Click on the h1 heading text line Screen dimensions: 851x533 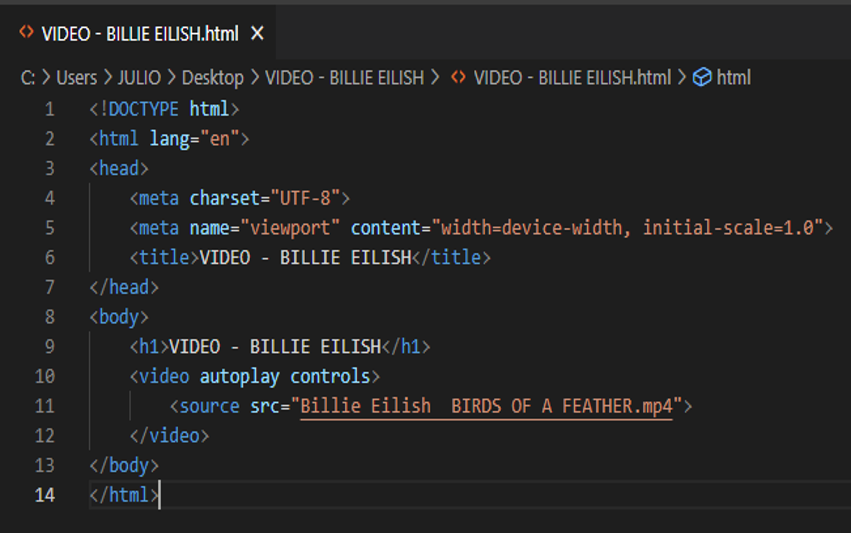pyautogui.click(x=275, y=347)
